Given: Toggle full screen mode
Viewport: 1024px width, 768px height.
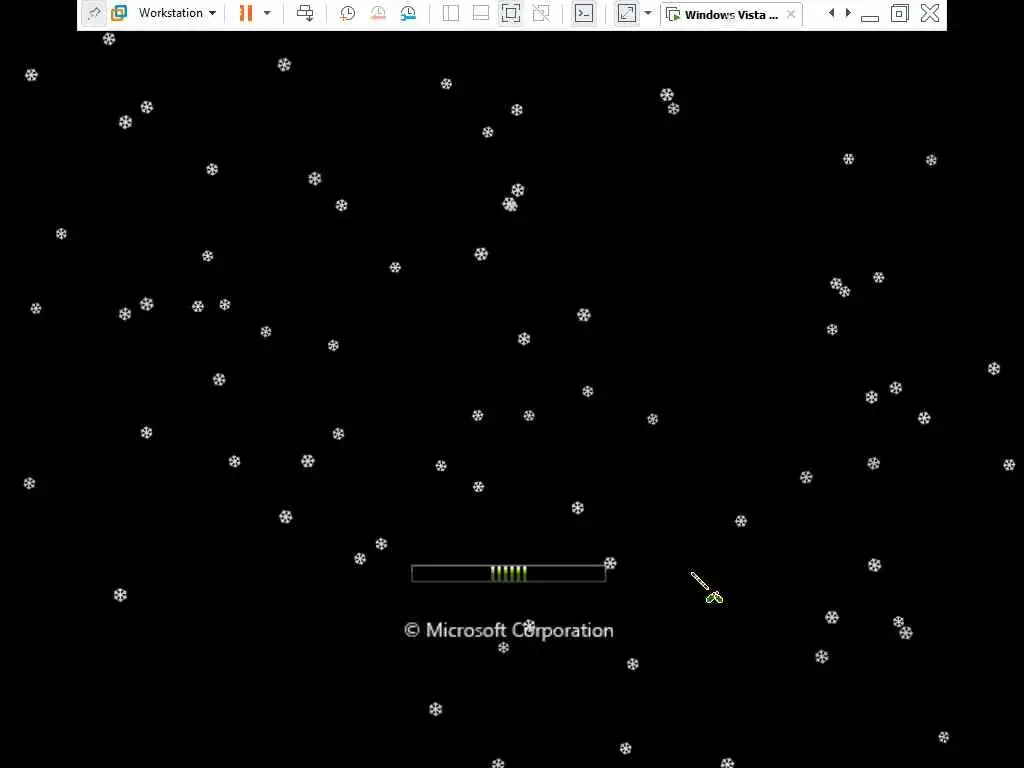Looking at the screenshot, I should [x=511, y=13].
